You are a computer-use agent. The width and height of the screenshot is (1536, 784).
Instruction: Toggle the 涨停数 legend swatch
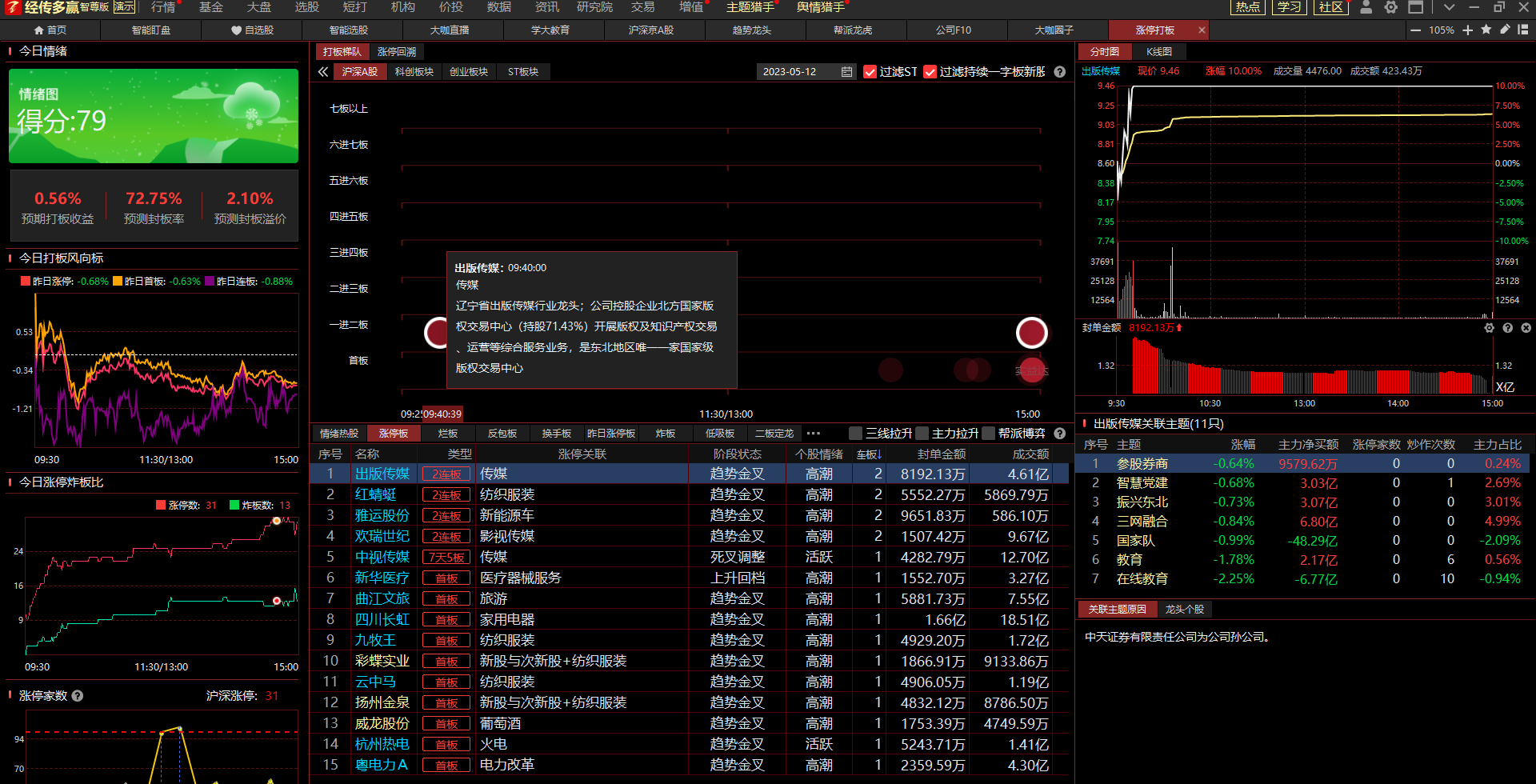click(161, 506)
